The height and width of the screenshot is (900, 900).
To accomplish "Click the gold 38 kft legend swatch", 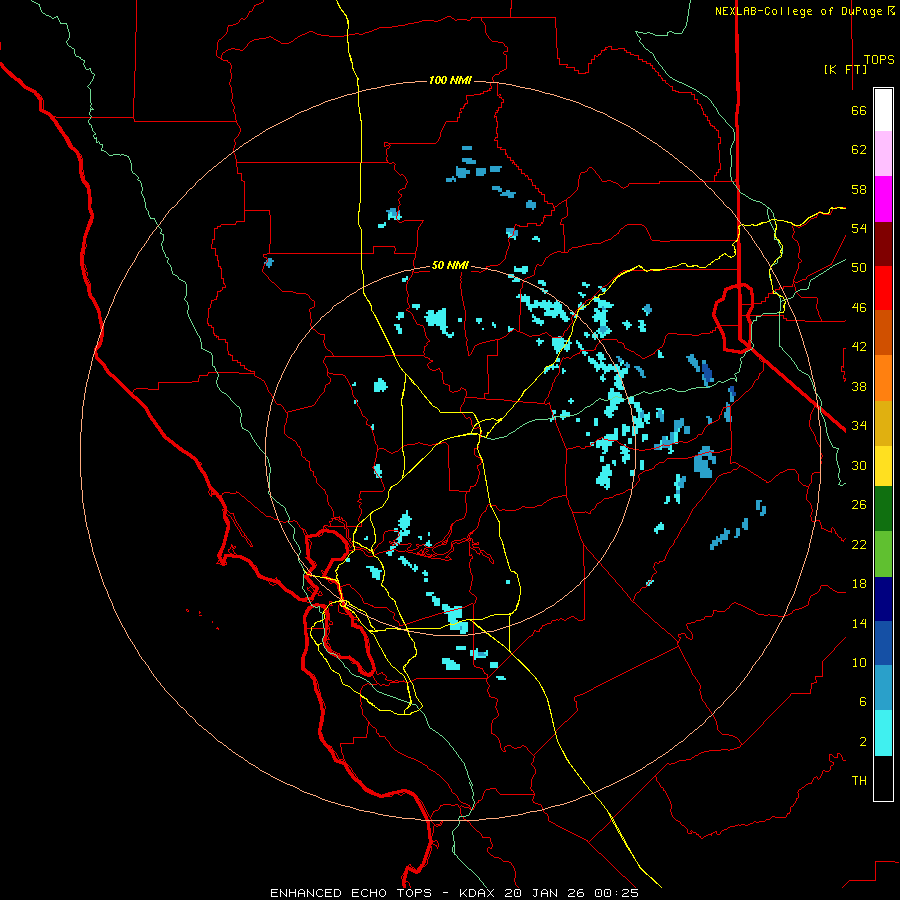I will (883, 423).
